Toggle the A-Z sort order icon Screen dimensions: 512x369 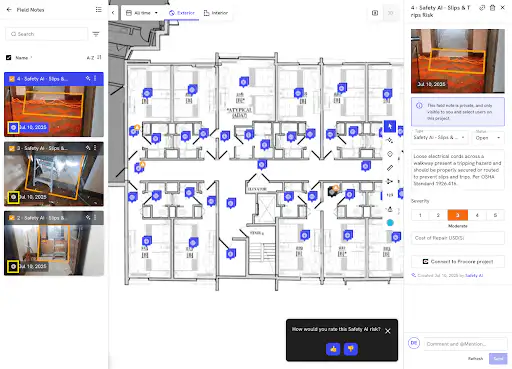click(99, 57)
